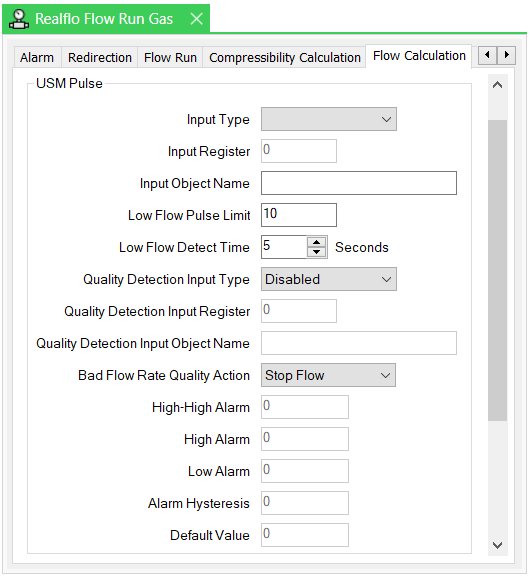Close the Realflo Flow Run Gas tab
The height and width of the screenshot is (578, 530).
point(196,18)
